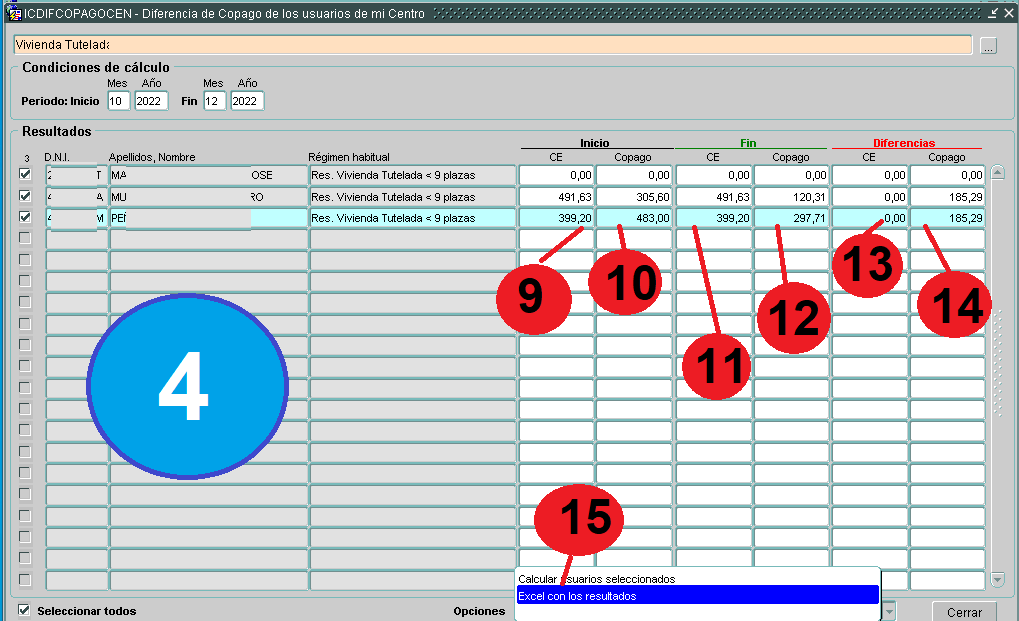Check the first row's selection checkbox

pyautogui.click(x=25, y=174)
